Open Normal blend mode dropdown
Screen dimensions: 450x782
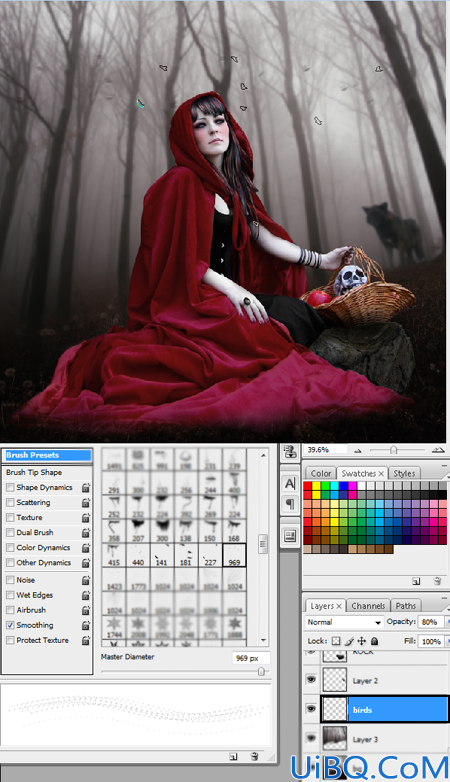click(x=344, y=622)
